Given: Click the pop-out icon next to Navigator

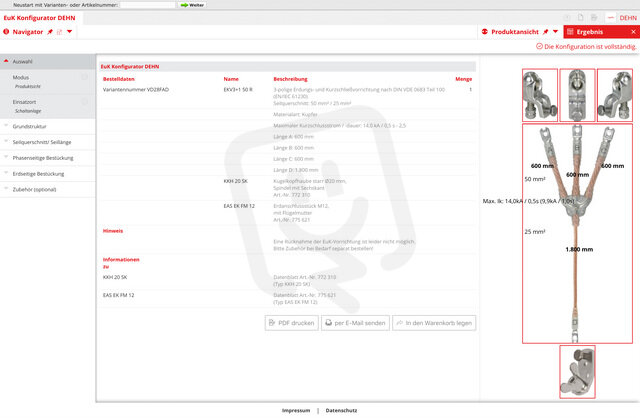Looking at the screenshot, I should click(60, 32).
